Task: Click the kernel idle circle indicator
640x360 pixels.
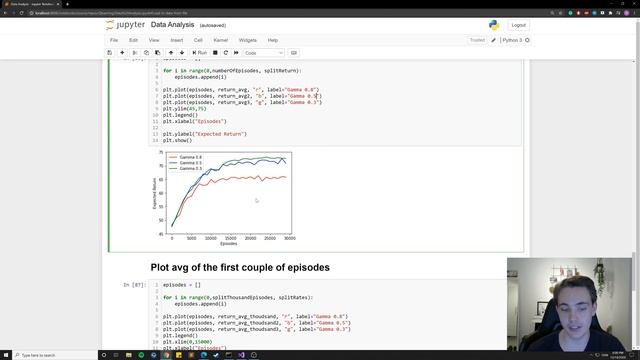Action: pyautogui.click(x=527, y=40)
